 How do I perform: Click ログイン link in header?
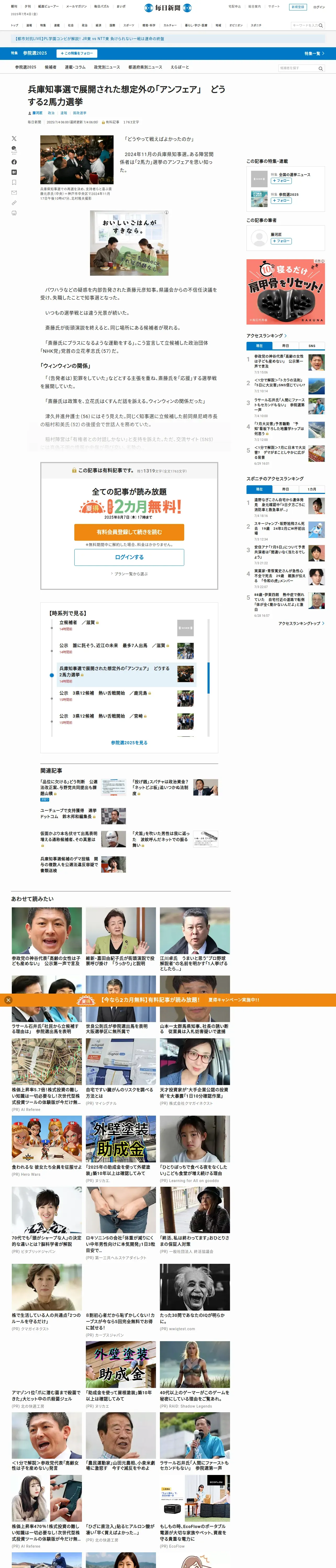coord(319,7)
